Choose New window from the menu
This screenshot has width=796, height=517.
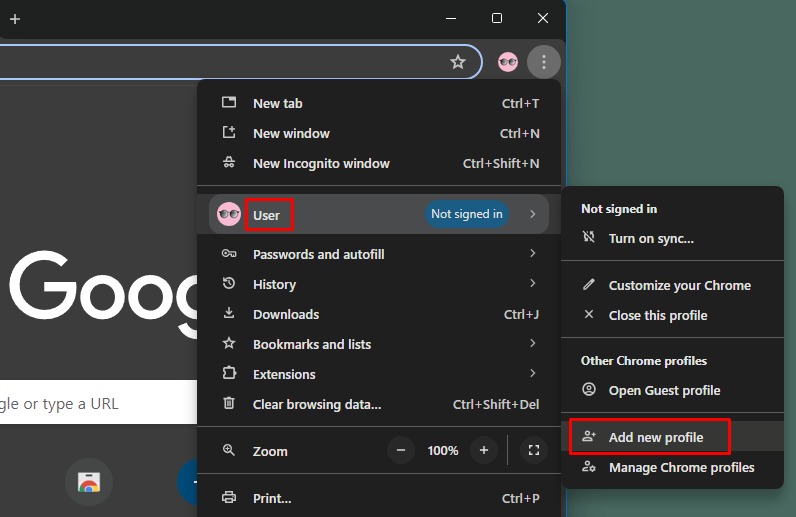click(x=291, y=134)
